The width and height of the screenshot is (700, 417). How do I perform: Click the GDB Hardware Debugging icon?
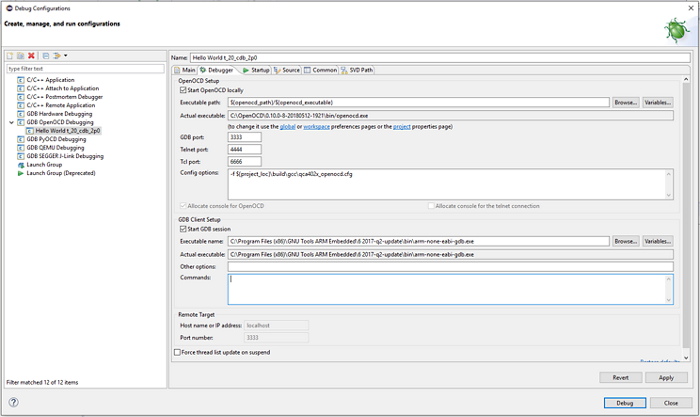pos(21,114)
